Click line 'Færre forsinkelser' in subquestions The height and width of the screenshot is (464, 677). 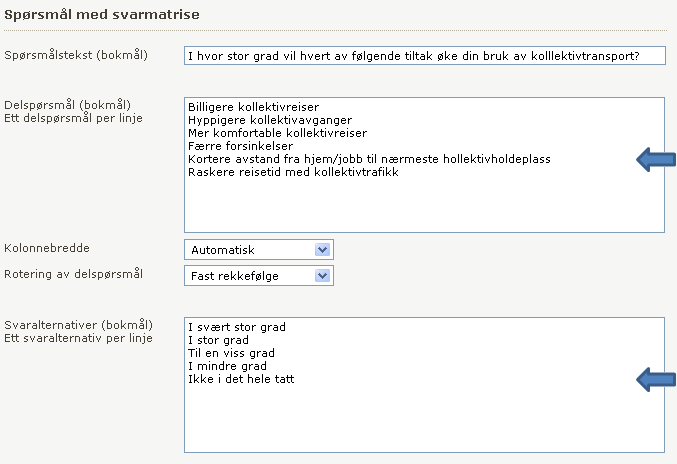240,146
